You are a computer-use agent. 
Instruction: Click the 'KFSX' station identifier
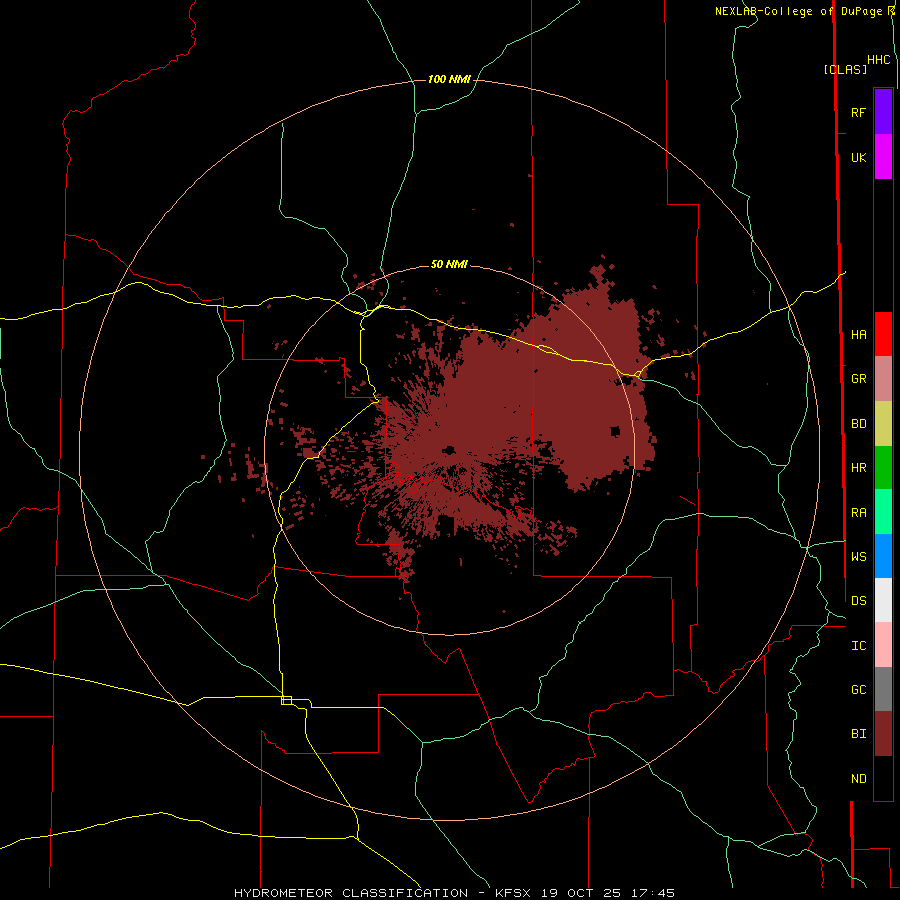coord(513,893)
